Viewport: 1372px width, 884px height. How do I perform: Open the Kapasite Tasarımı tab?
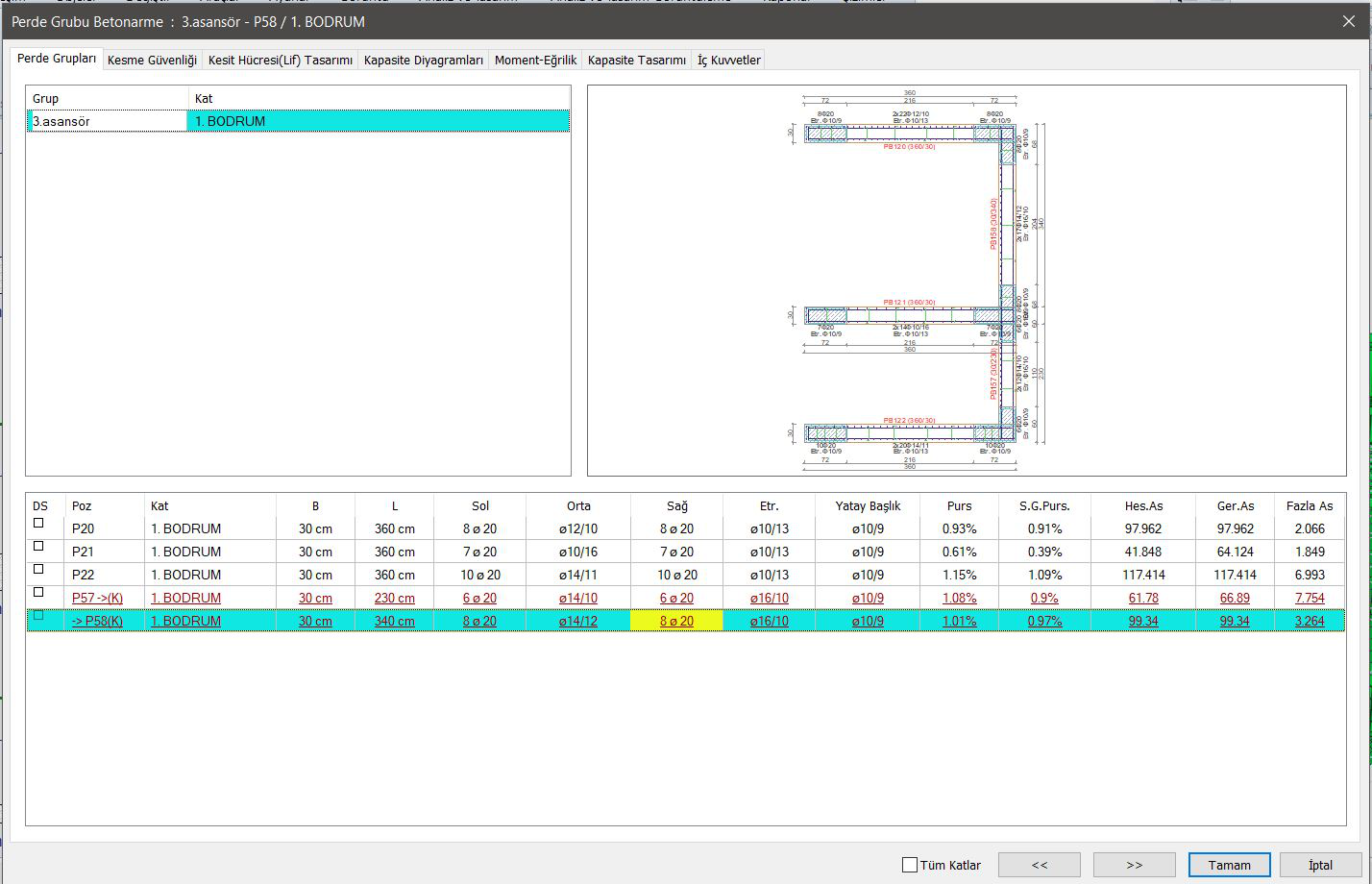click(637, 61)
